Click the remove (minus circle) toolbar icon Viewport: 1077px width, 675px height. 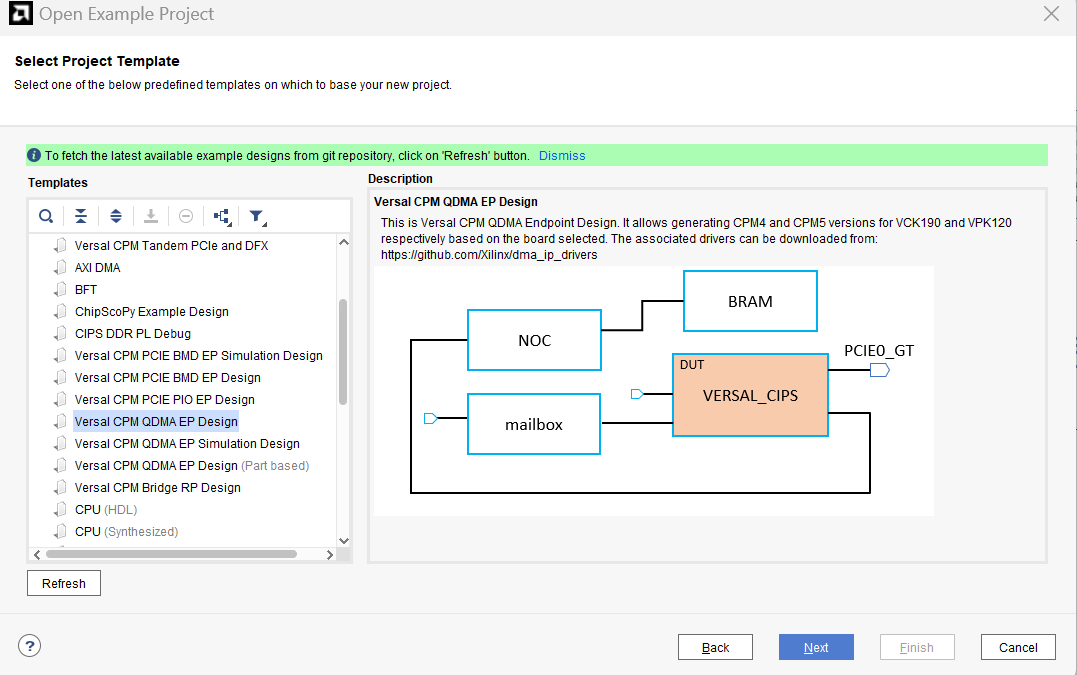tap(185, 216)
